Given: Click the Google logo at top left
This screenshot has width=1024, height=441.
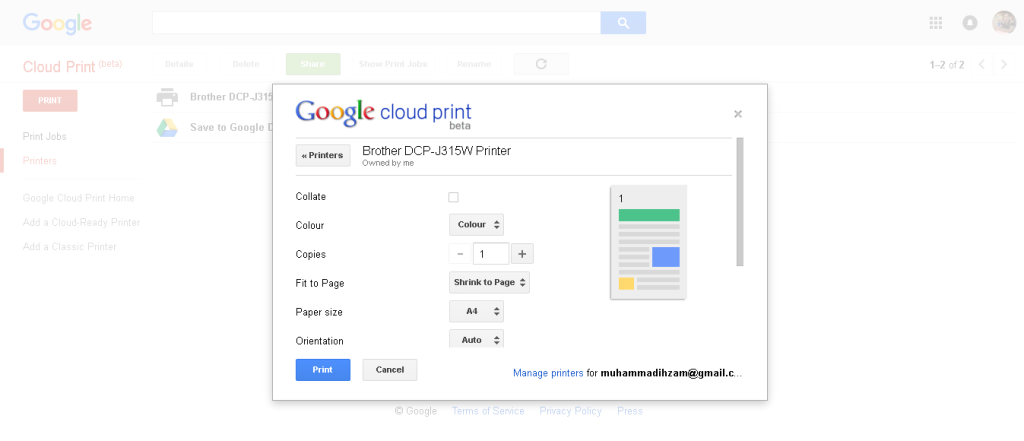Looking at the screenshot, I should pyautogui.click(x=57, y=24).
